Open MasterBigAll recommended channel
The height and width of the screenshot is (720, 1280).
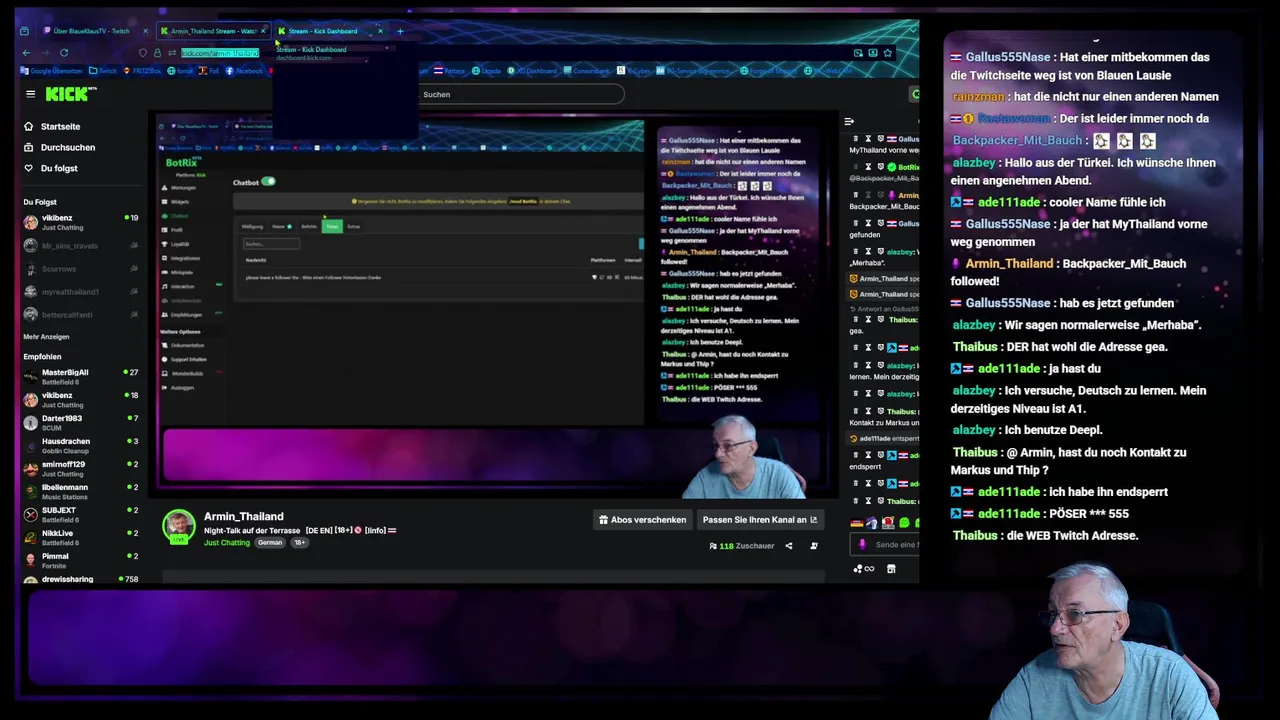(x=80, y=377)
